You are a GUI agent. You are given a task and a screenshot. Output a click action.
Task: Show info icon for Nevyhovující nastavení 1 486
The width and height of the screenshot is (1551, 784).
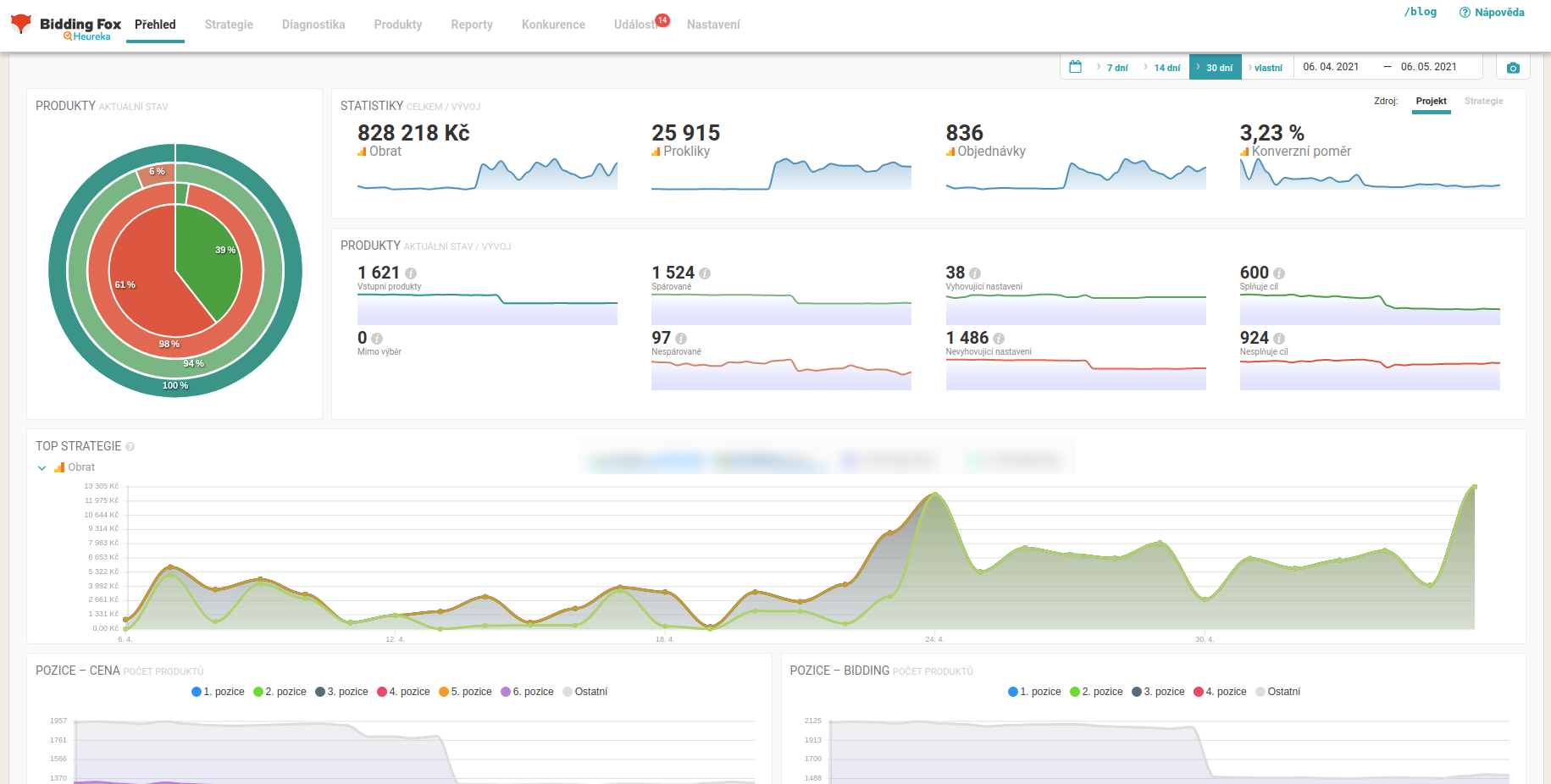pos(999,339)
